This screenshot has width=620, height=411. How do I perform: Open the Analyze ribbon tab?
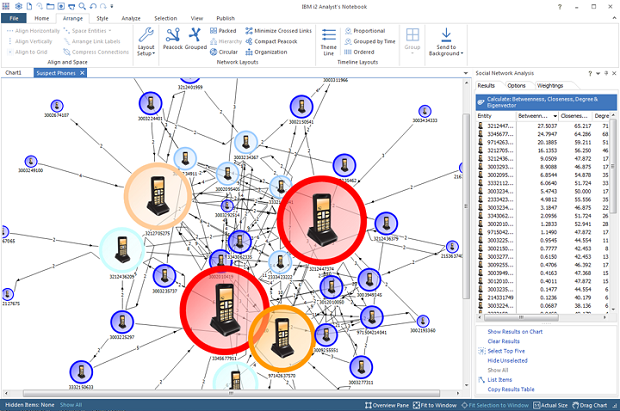(132, 18)
